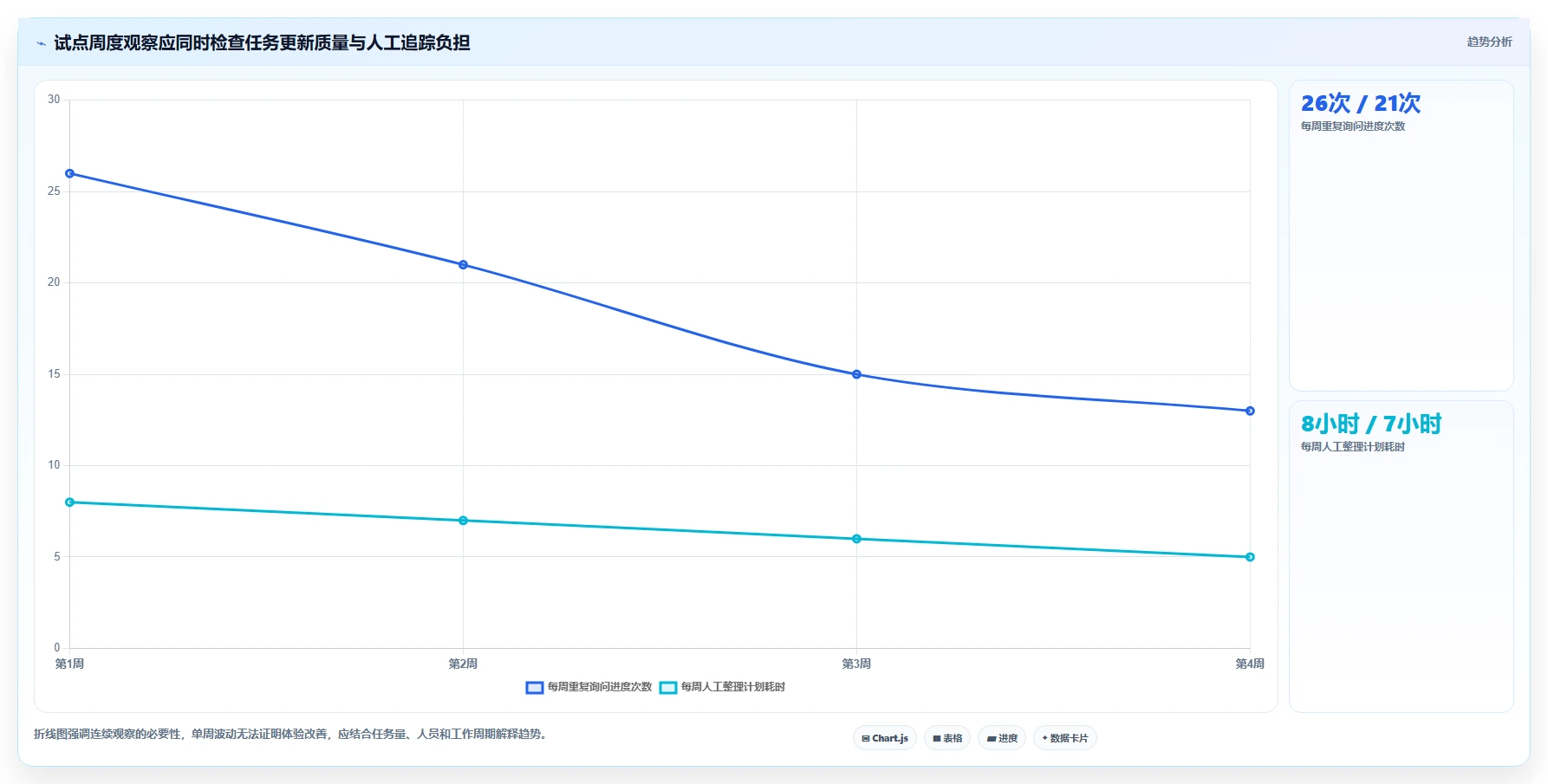Click the cyan data point at 第3周

(856, 539)
